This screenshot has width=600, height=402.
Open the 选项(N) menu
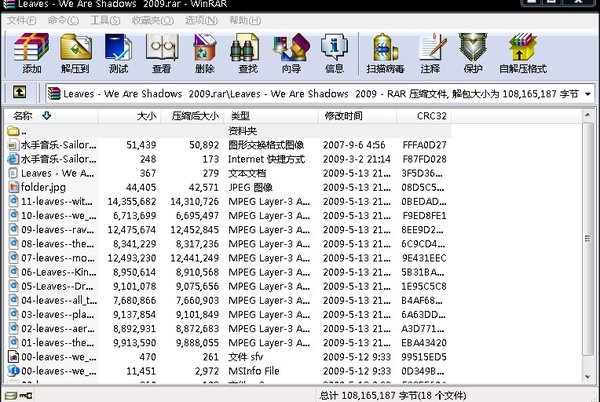pos(202,20)
